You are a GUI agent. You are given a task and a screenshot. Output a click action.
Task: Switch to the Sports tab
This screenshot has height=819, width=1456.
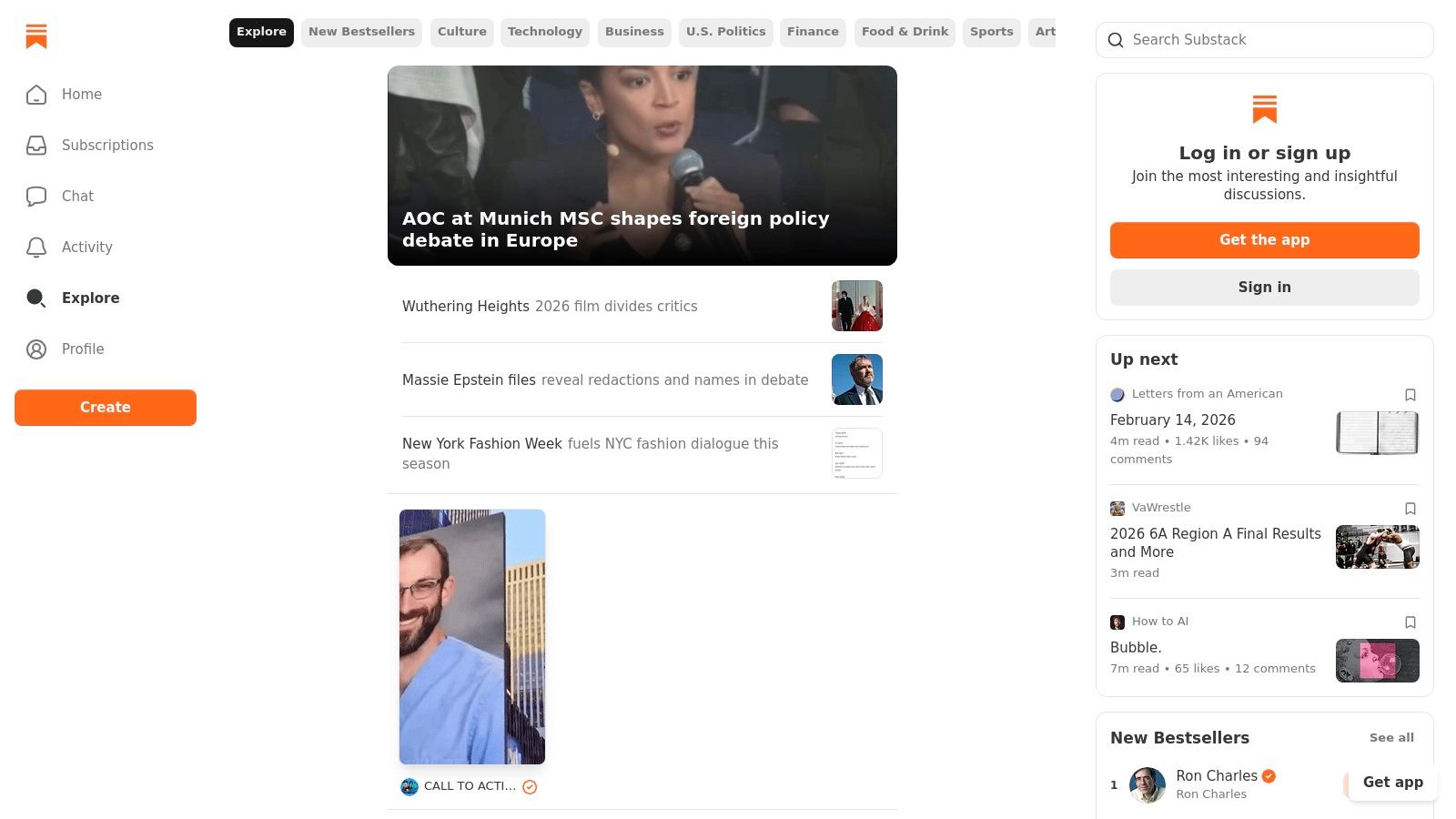pos(991,32)
